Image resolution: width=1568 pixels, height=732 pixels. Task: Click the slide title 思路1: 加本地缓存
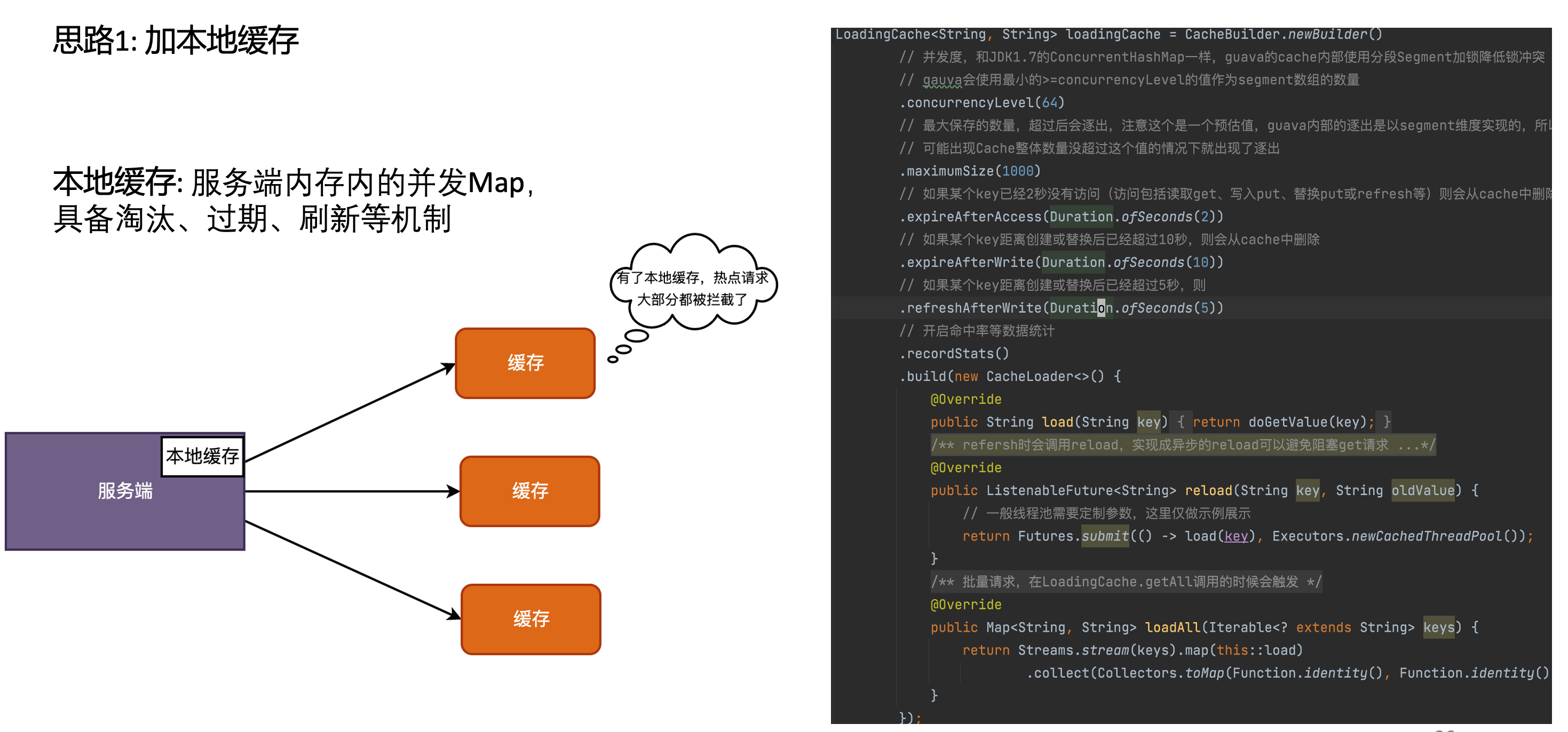coord(175,40)
